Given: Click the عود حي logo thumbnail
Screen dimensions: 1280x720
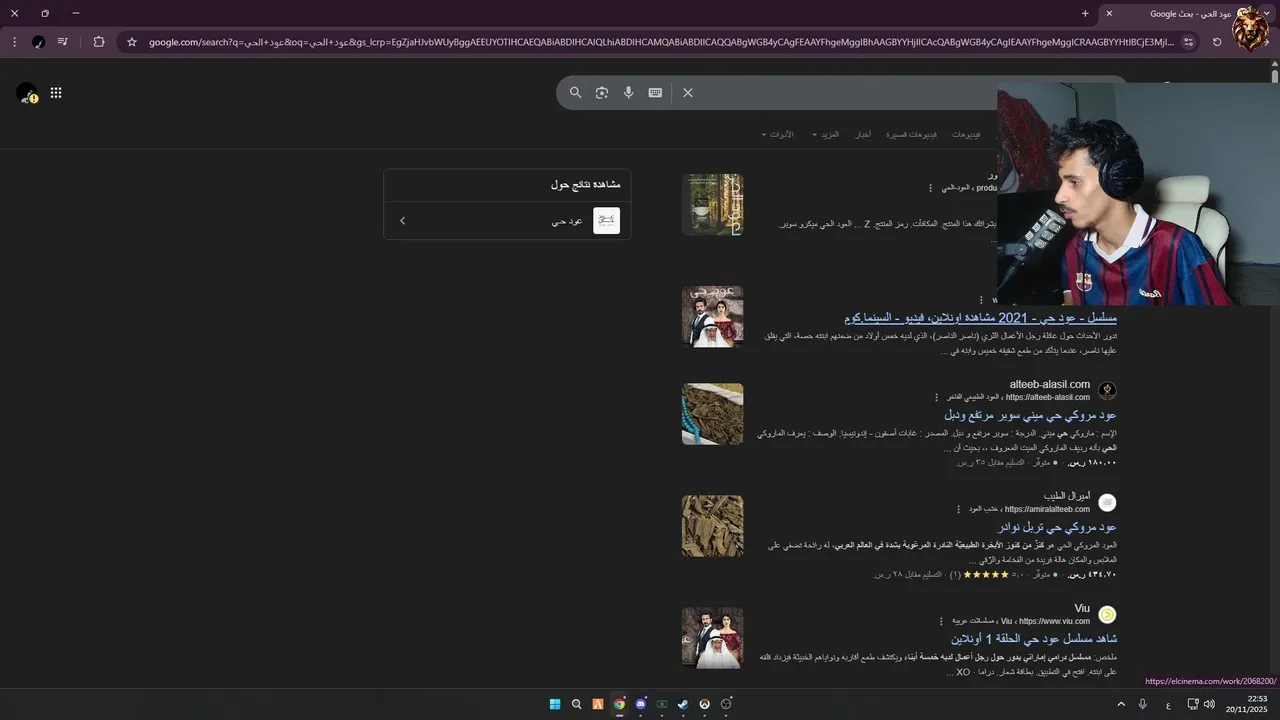Looking at the screenshot, I should (x=606, y=220).
